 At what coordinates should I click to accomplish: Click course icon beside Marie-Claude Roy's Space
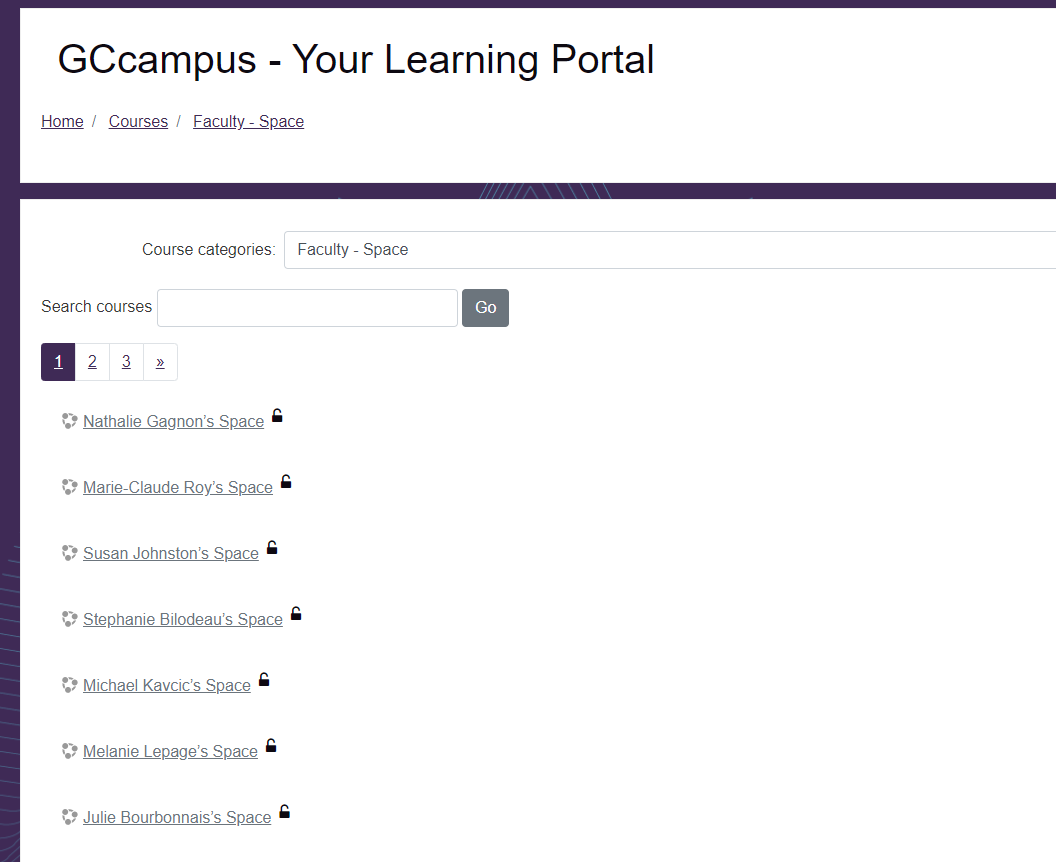click(69, 487)
